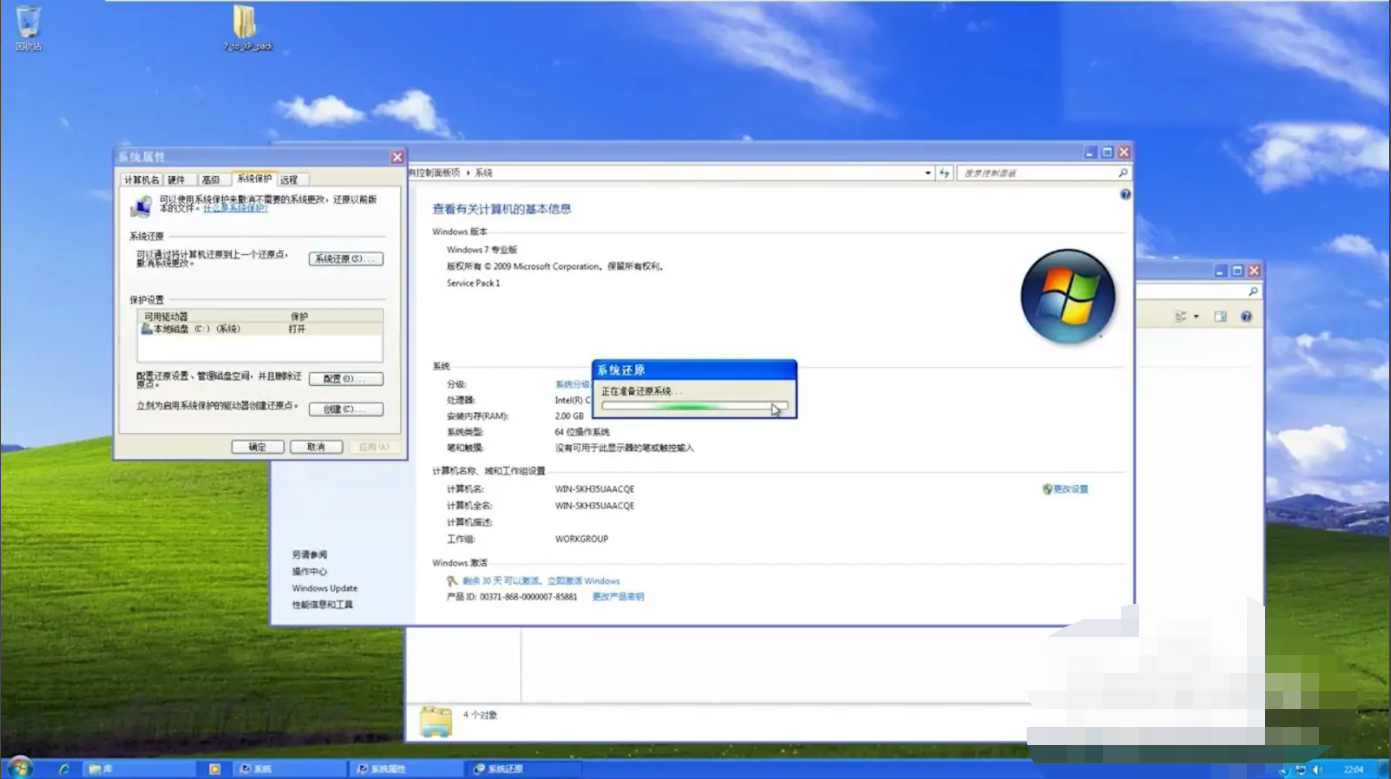Click the Windows 7 logo in System window
The height and width of the screenshot is (779, 1391).
pyautogui.click(x=1067, y=296)
